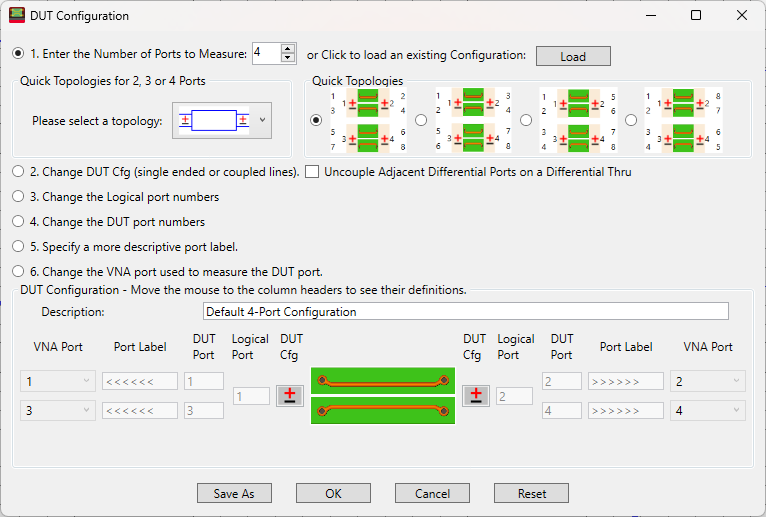The image size is (766, 517).
Task: Select option 5 more descriptive port label
Action: [19, 246]
